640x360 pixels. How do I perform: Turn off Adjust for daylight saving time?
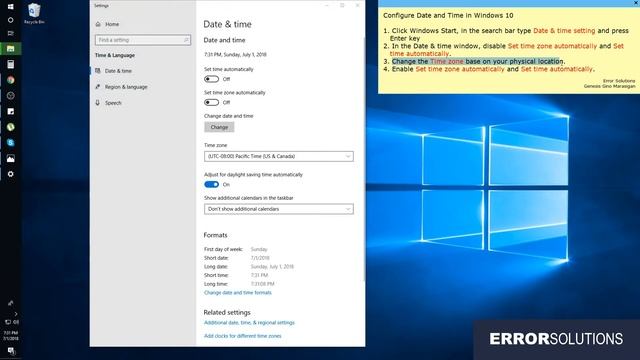point(211,184)
